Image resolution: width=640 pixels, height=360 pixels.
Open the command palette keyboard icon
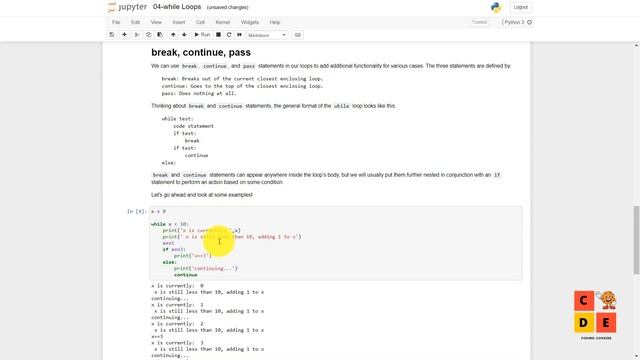coord(298,35)
